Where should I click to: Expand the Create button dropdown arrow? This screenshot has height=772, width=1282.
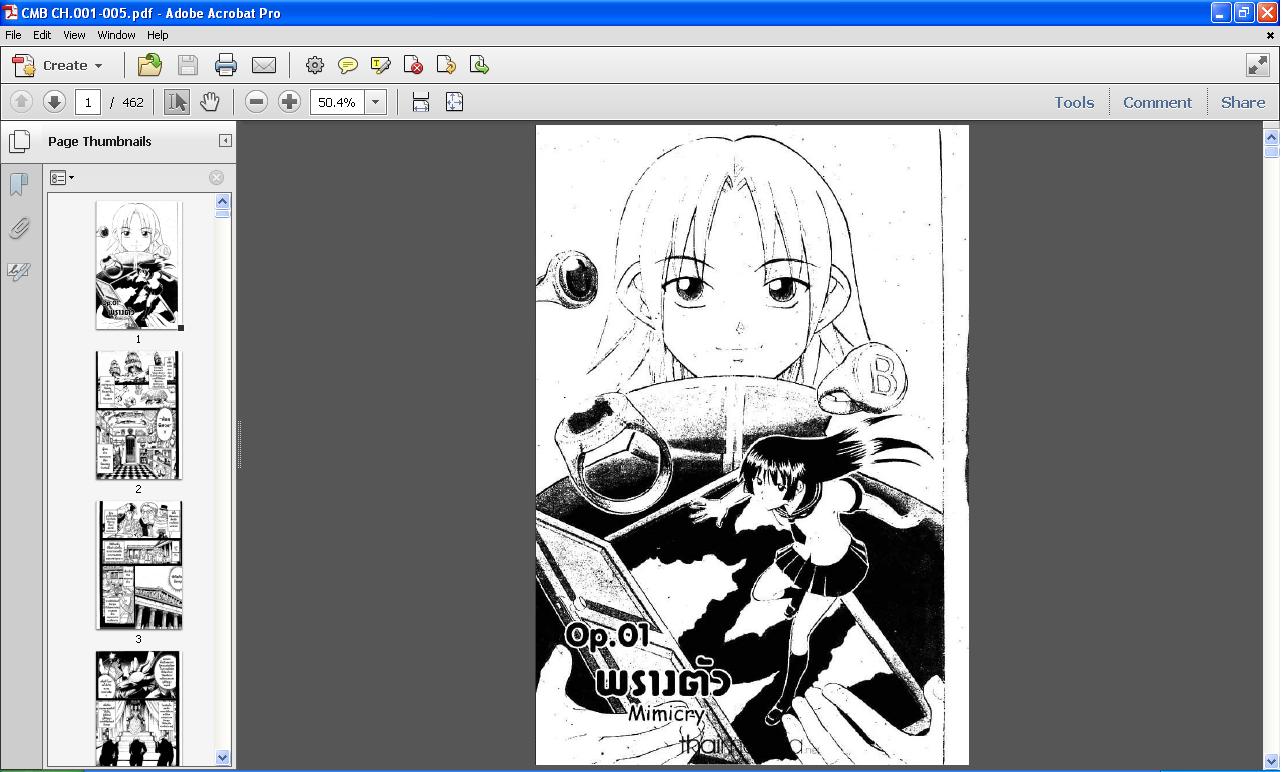pos(98,66)
